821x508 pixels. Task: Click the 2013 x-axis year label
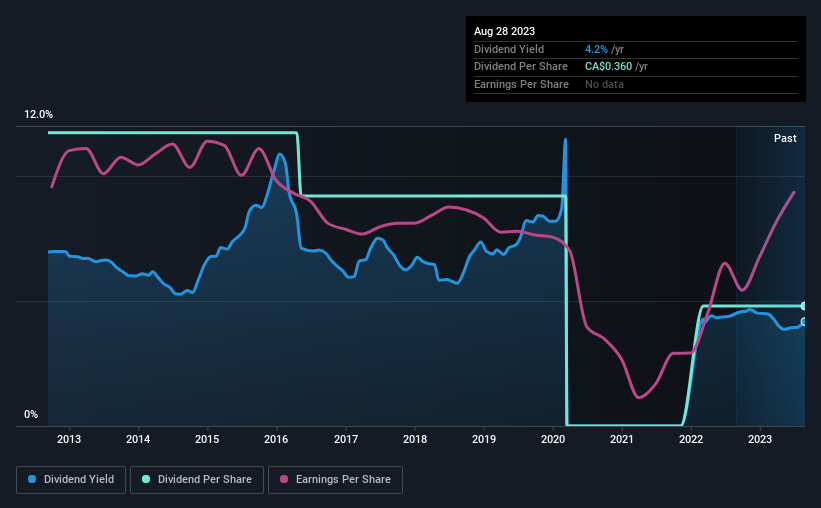tap(69, 439)
